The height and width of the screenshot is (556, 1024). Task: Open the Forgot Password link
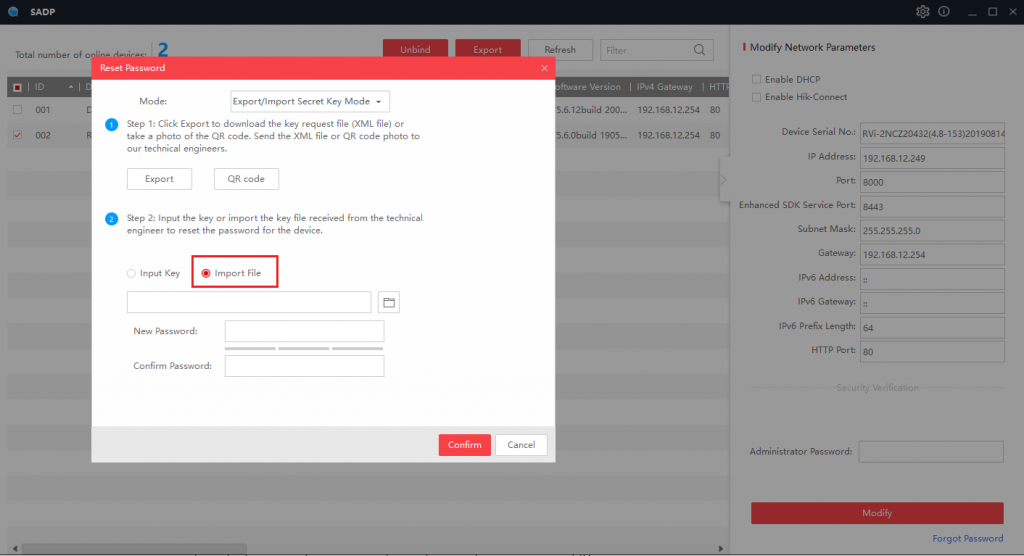(967, 538)
